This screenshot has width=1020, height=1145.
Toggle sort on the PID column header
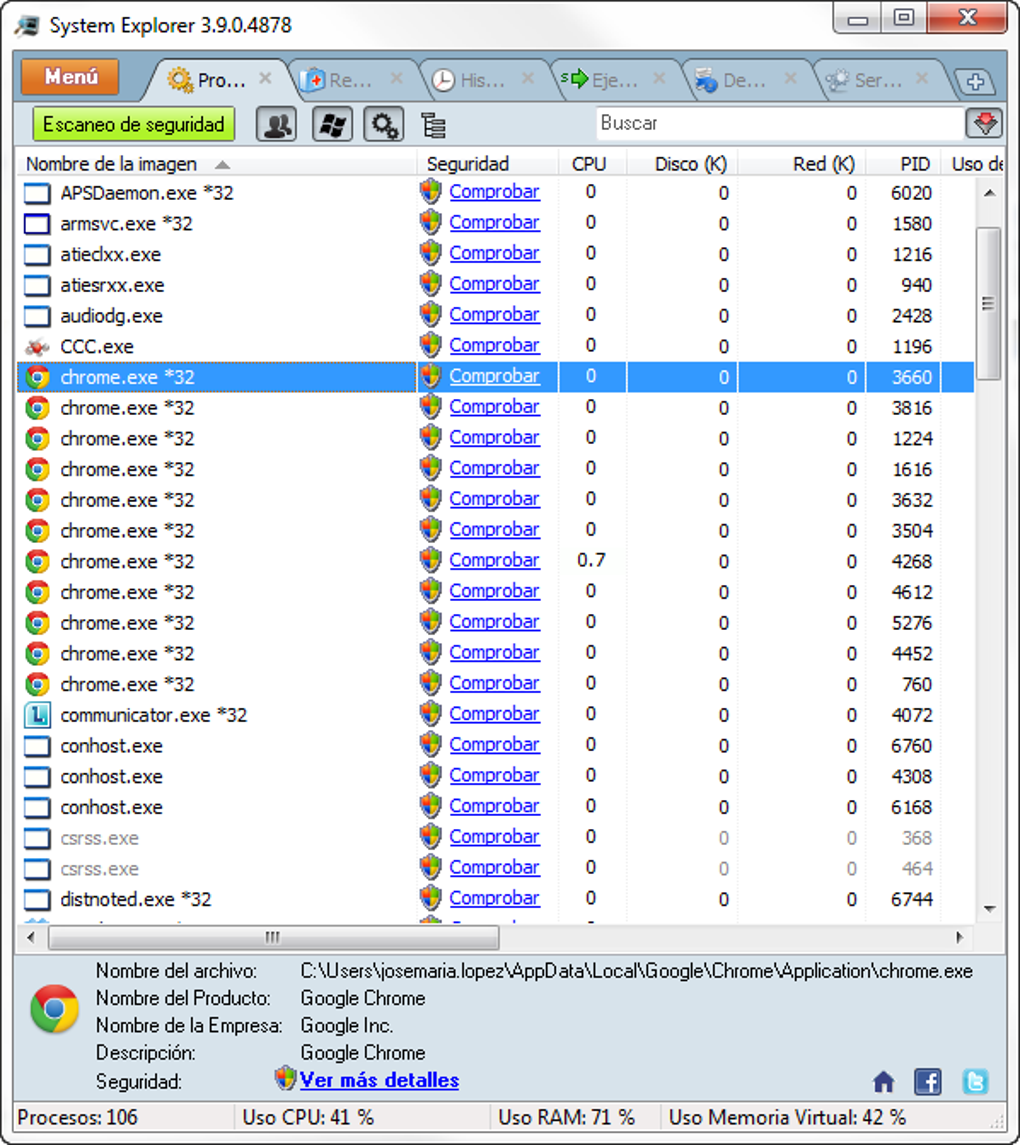click(918, 163)
